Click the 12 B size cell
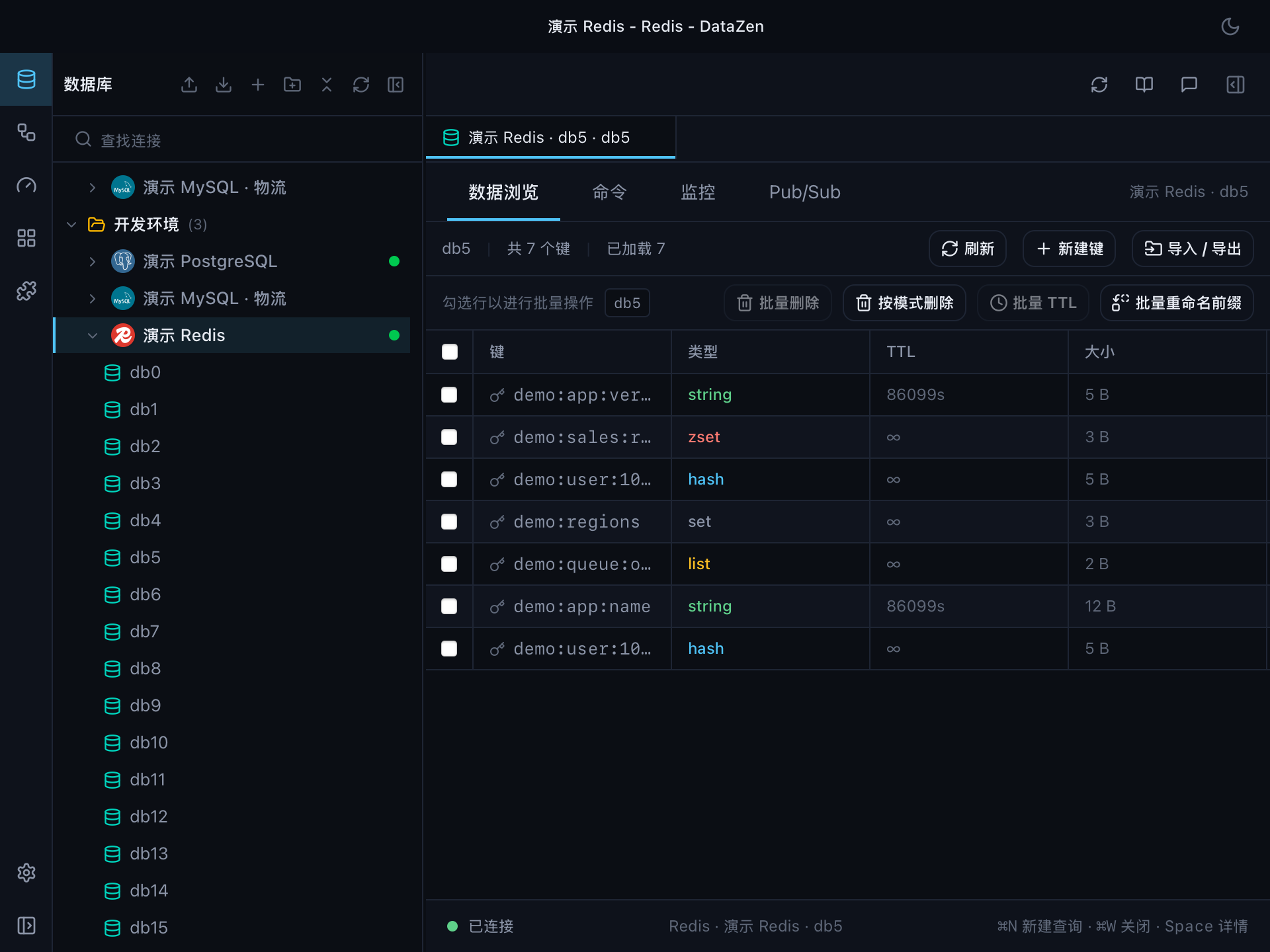This screenshot has height=952, width=1270. coord(1167,606)
